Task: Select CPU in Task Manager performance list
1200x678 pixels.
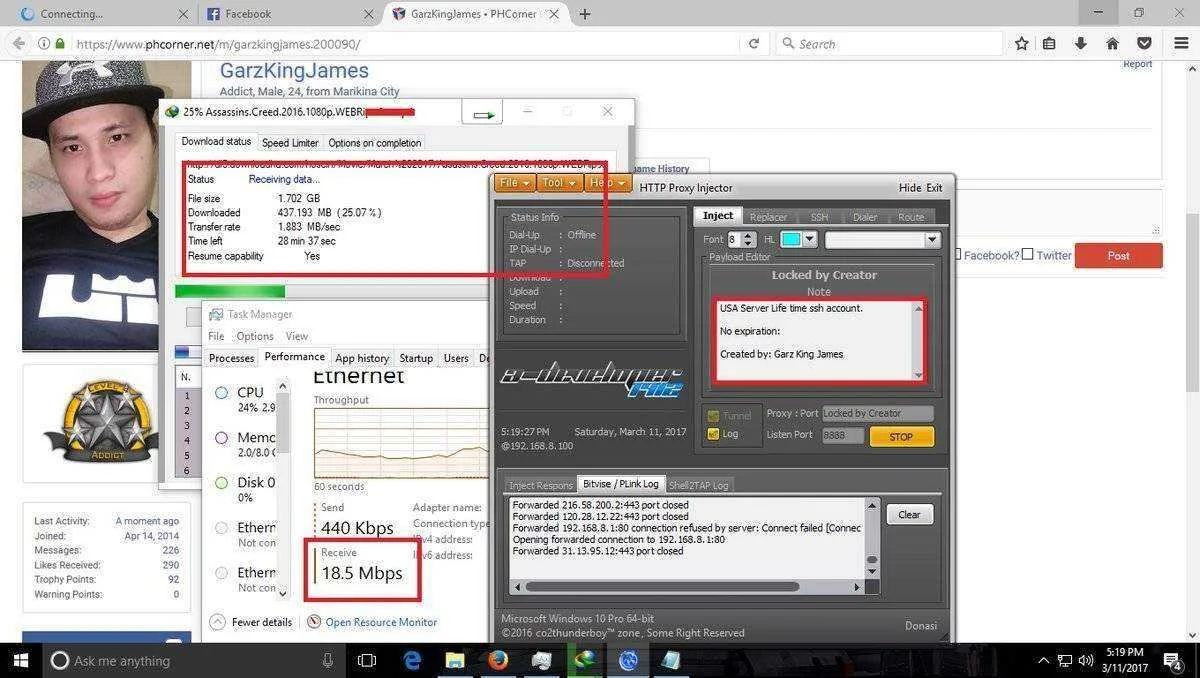Action: pyautogui.click(x=246, y=398)
